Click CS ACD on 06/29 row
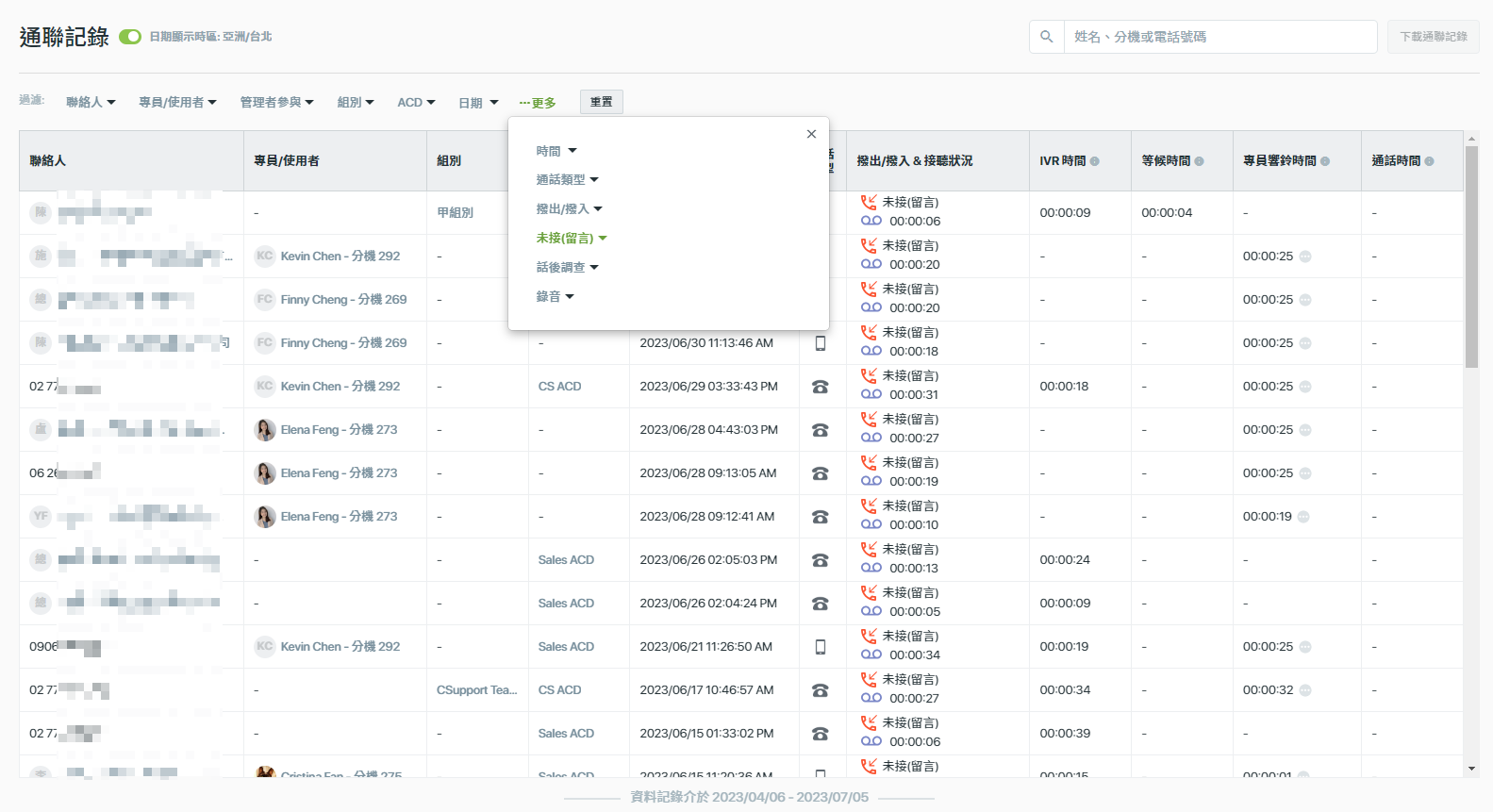 click(x=559, y=387)
